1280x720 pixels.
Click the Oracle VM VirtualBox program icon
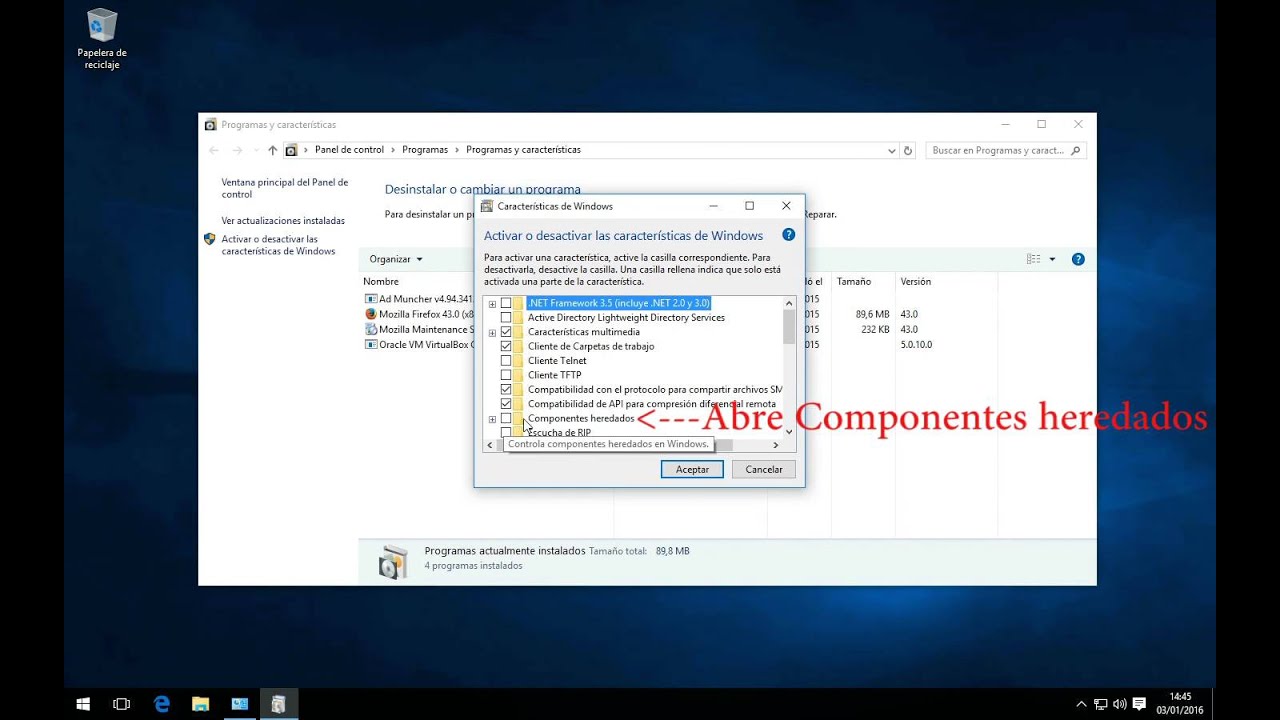click(370, 344)
